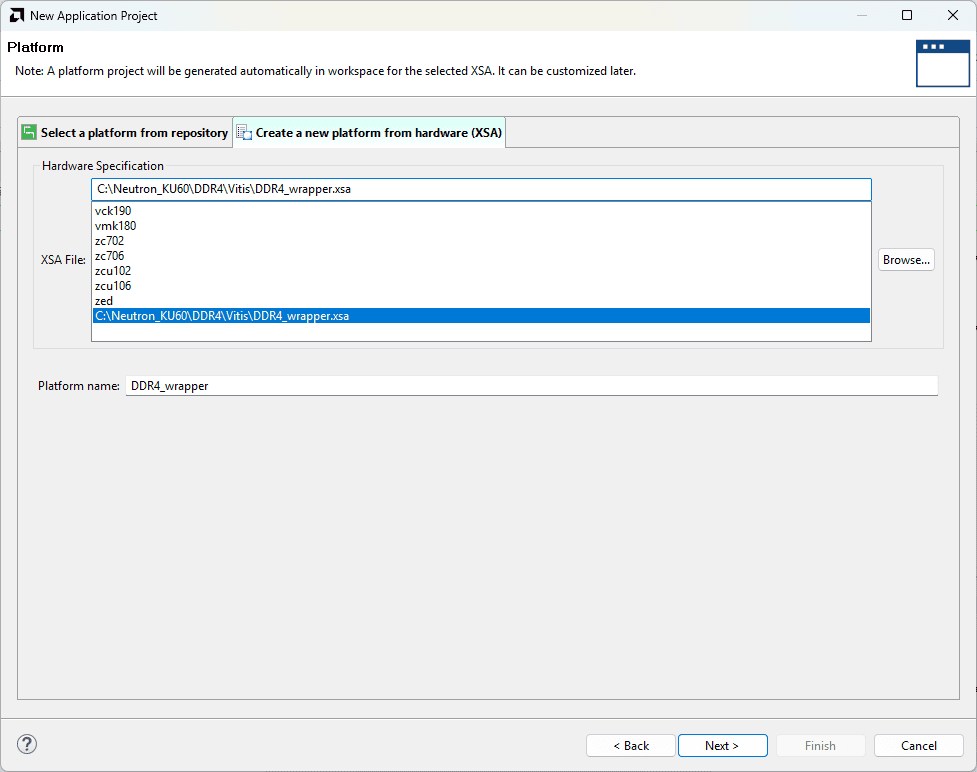The width and height of the screenshot is (977, 772).
Task: Click the XSA file path text field
Action: (480, 190)
